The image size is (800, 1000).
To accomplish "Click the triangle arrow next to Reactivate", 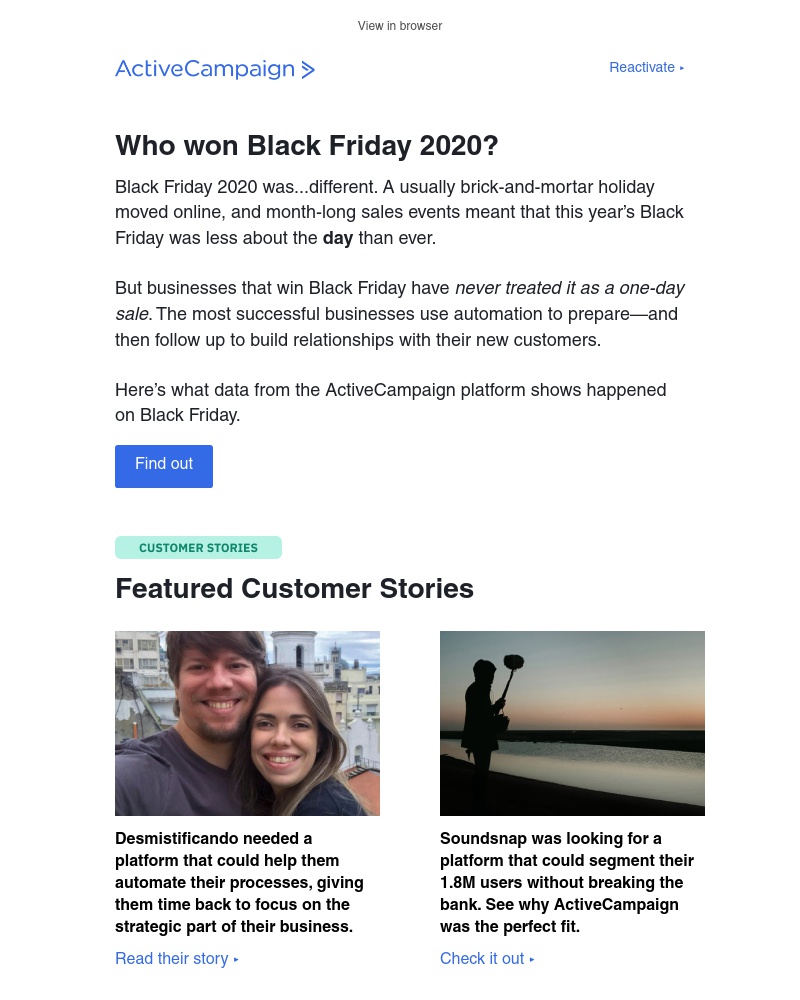I will tap(681, 68).
